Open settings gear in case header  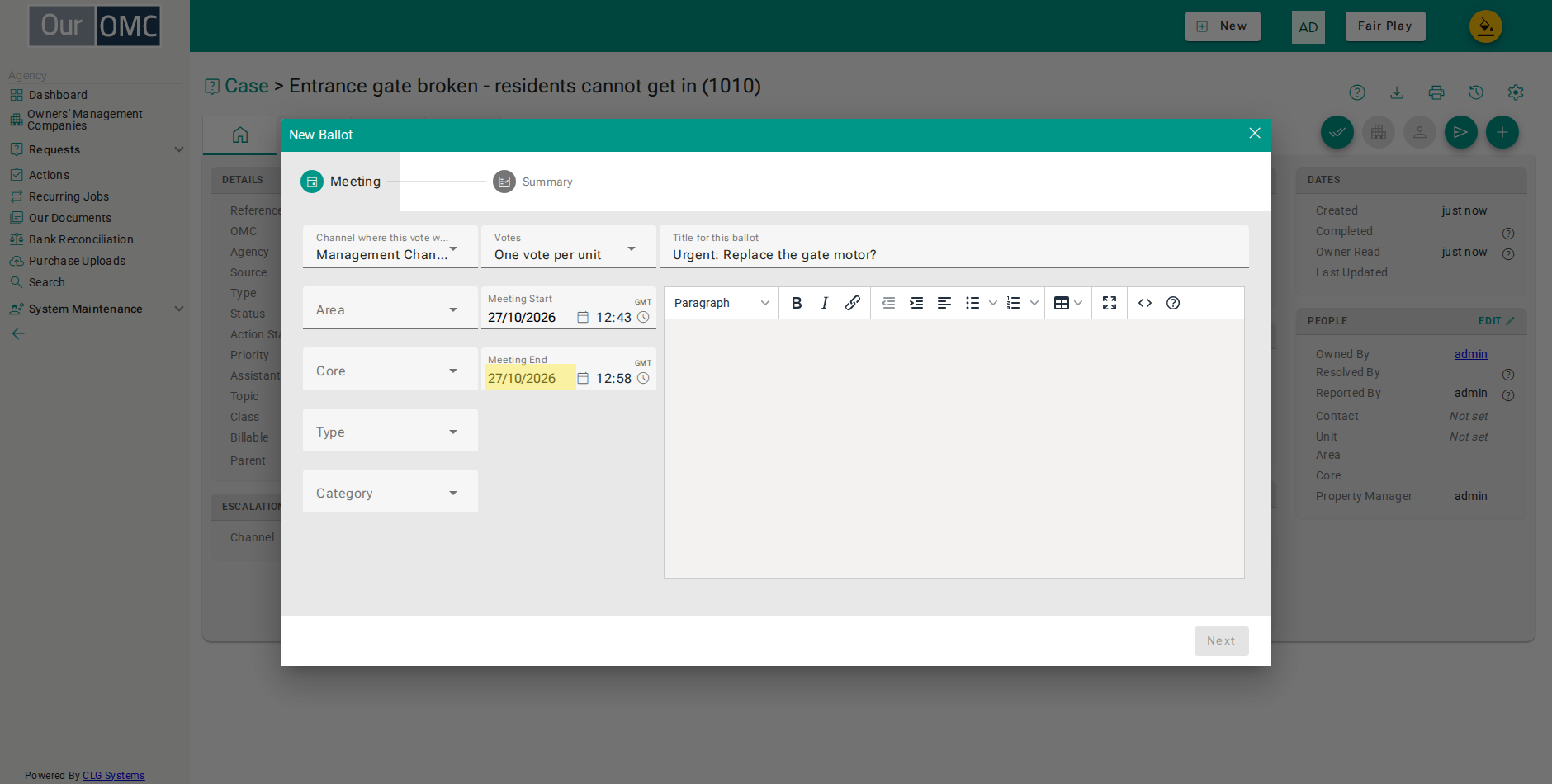[1516, 92]
